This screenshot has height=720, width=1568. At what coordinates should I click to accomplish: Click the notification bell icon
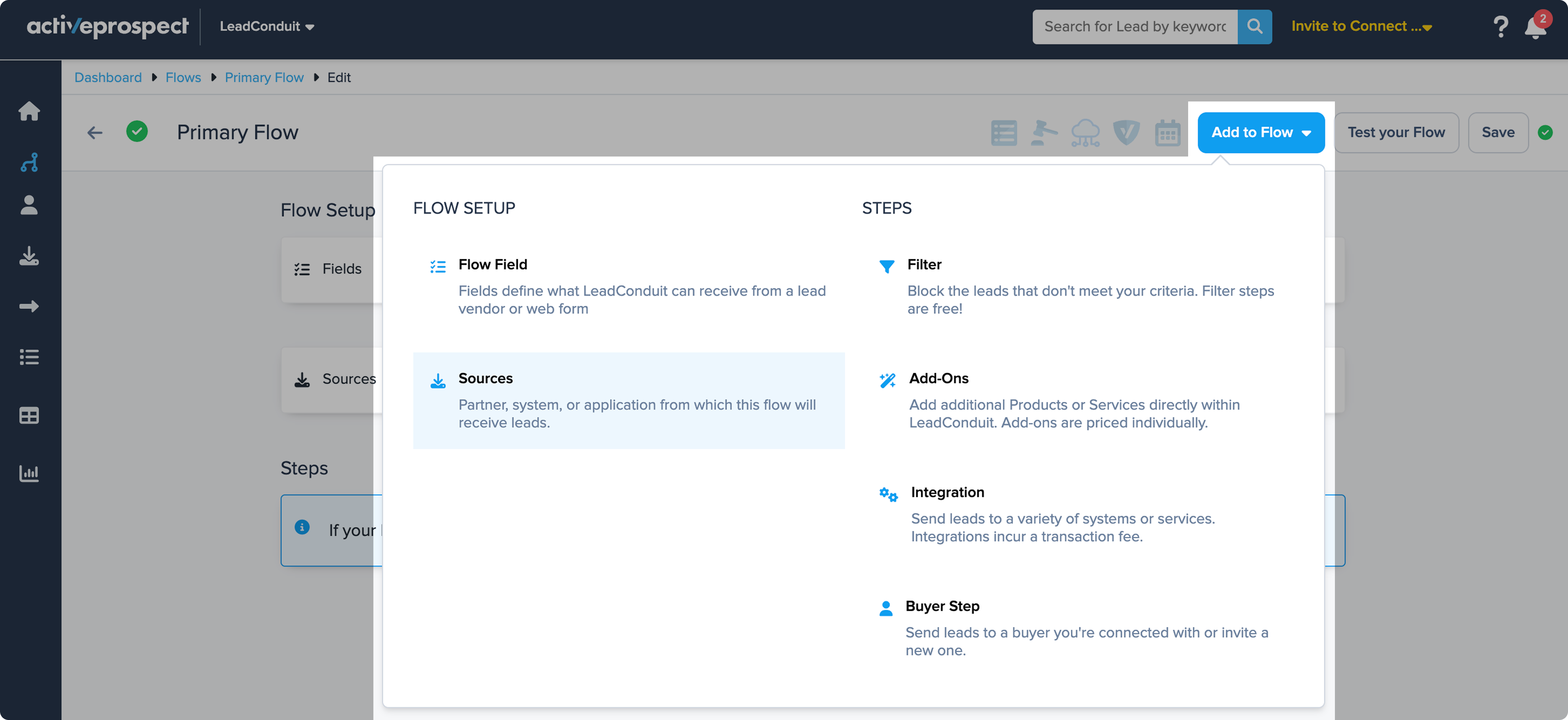[x=1535, y=27]
